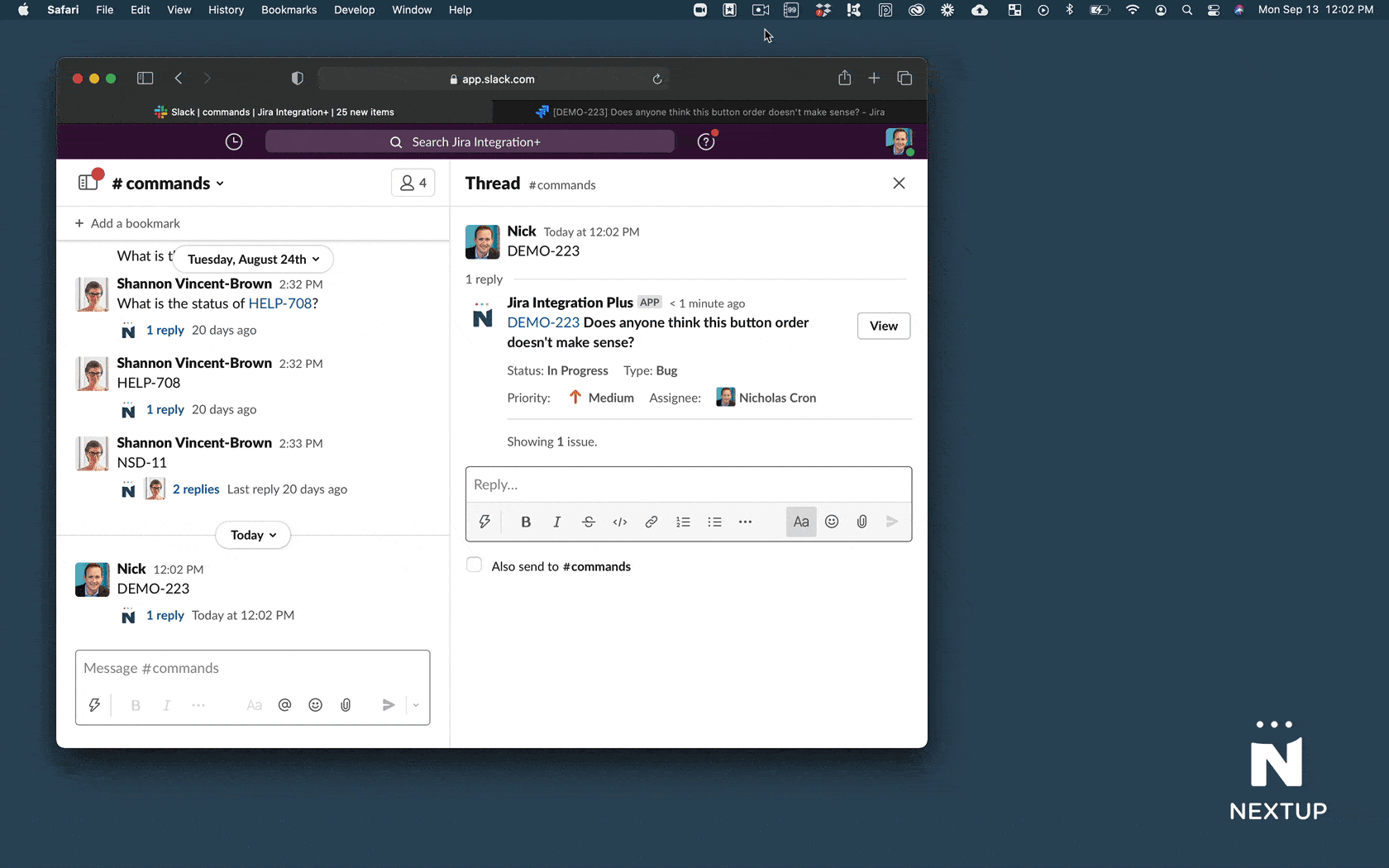Switch to the Slack commands browser tab
Image resolution: width=1389 pixels, height=868 pixels.
pyautogui.click(x=274, y=112)
